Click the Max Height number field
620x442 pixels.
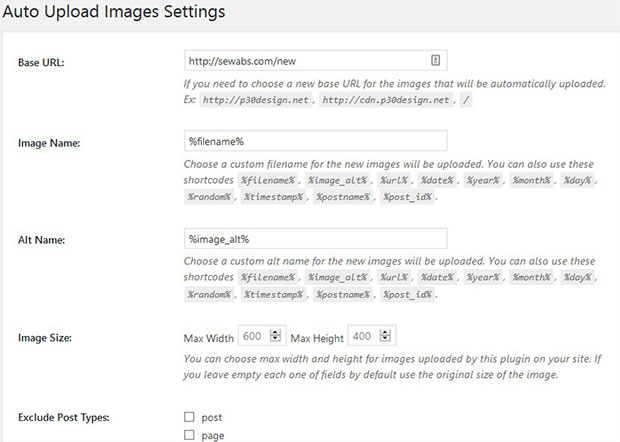pos(371,336)
